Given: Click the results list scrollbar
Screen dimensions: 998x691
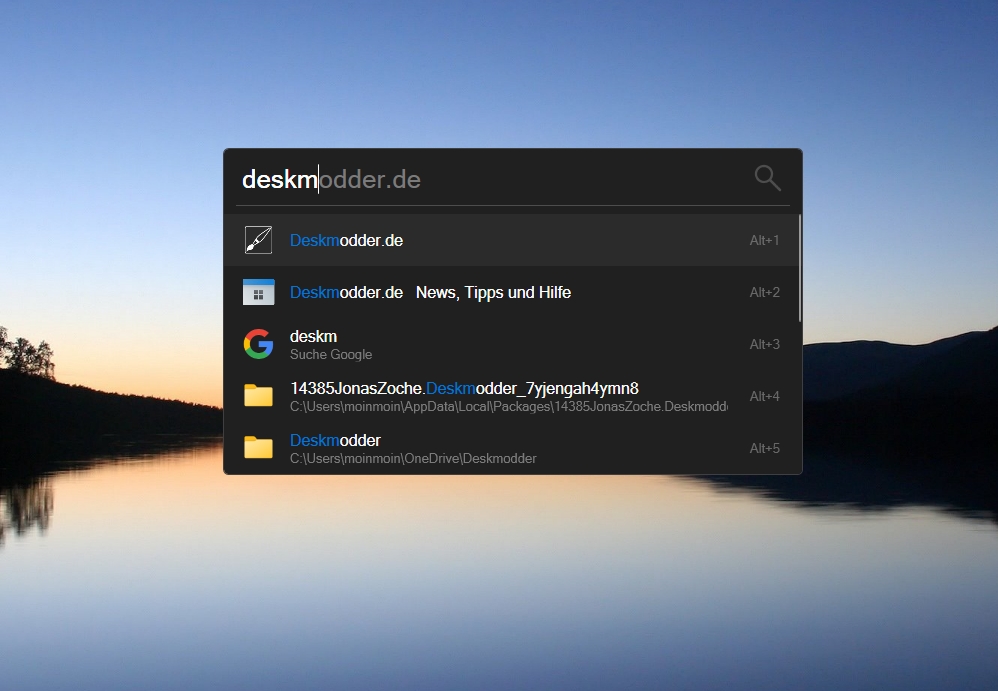Looking at the screenshot, I should pyautogui.click(x=799, y=269).
